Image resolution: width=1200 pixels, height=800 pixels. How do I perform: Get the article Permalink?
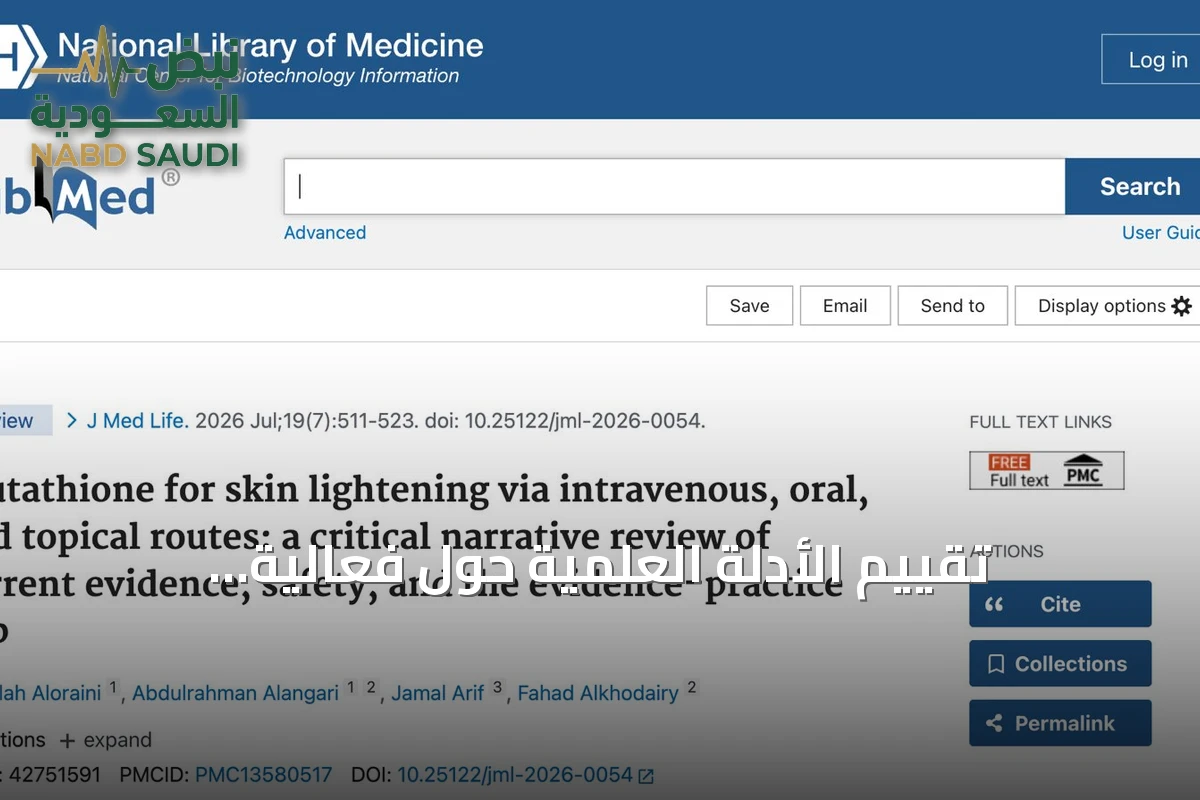[x=1060, y=723]
